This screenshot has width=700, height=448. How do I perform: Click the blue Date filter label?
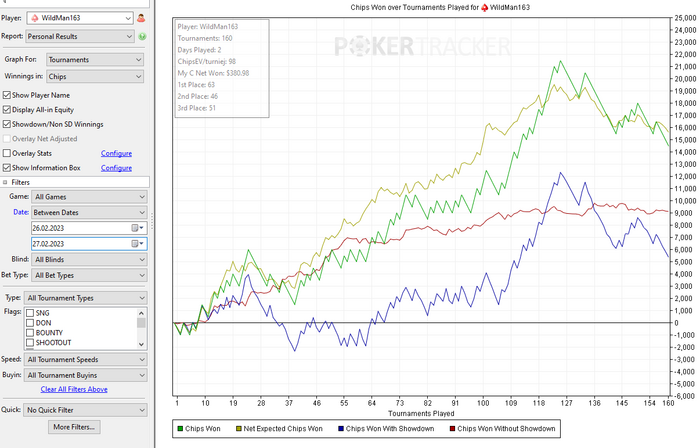(x=21, y=212)
